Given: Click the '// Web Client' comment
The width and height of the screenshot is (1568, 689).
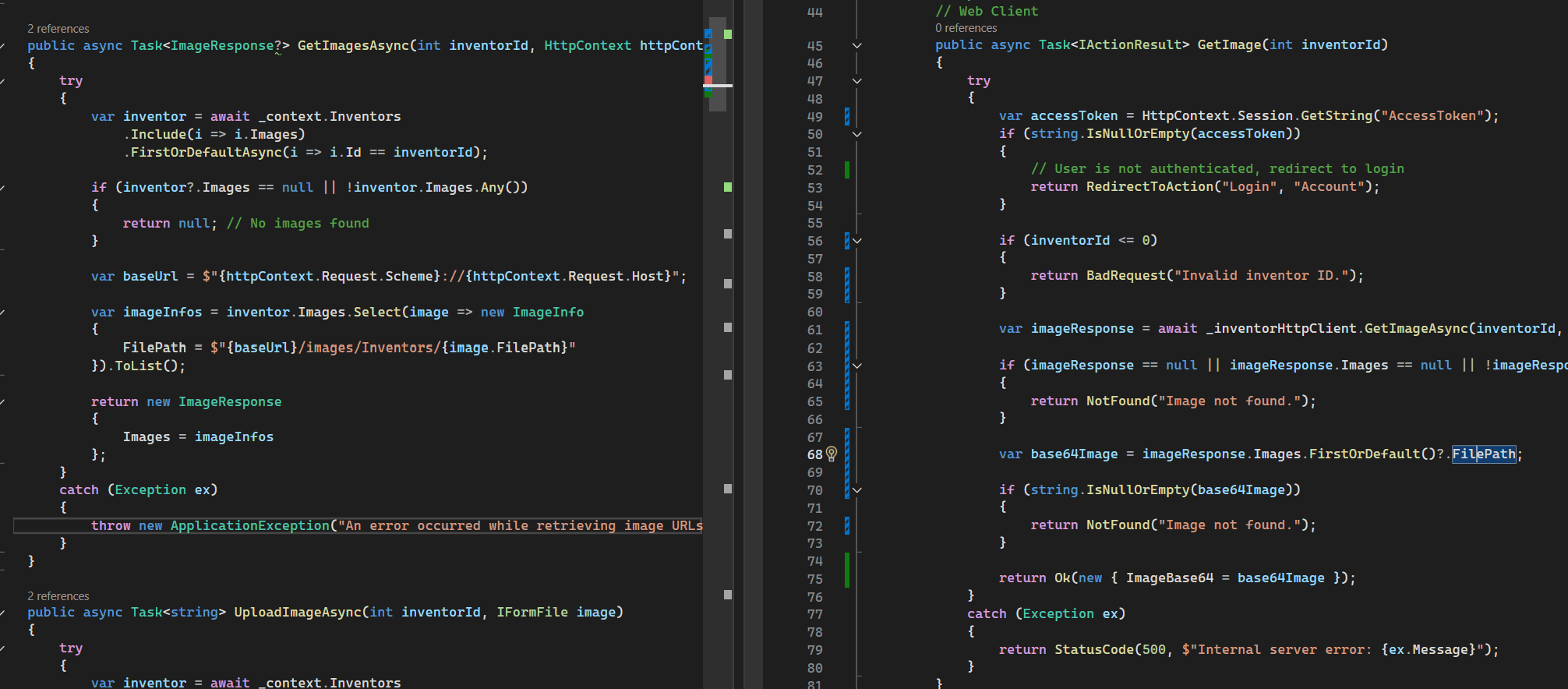Looking at the screenshot, I should pos(987,11).
